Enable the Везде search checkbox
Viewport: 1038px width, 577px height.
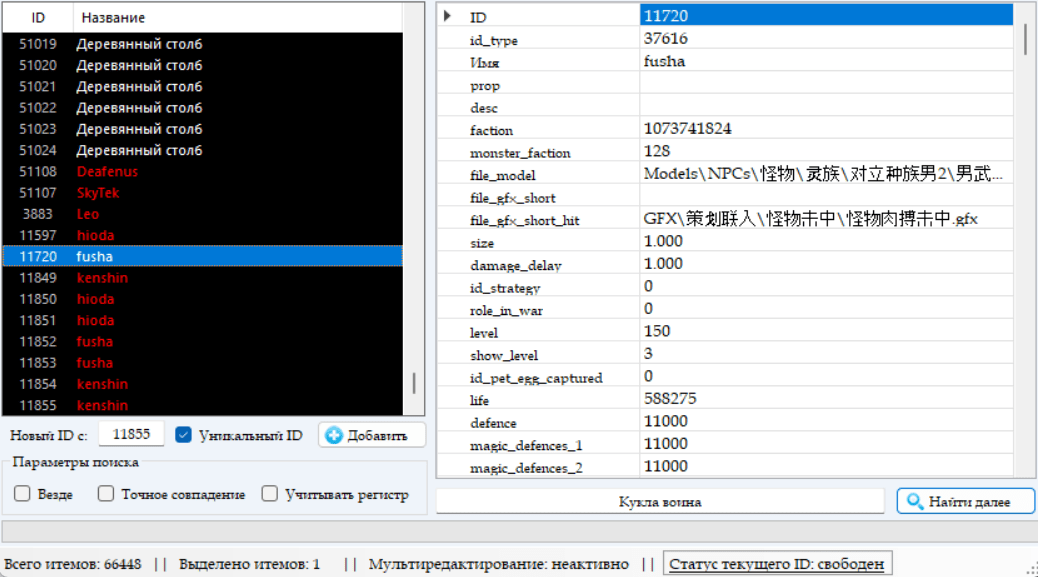point(22,493)
